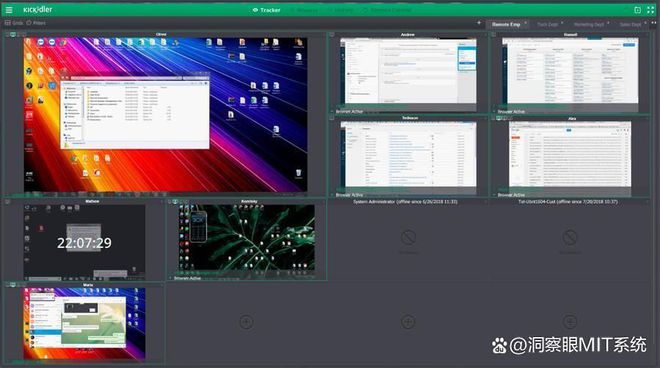Screen dimensions: 660x368
Task: Expand Browser Active status arrow under Andrew's screen
Action: [x=332, y=112]
